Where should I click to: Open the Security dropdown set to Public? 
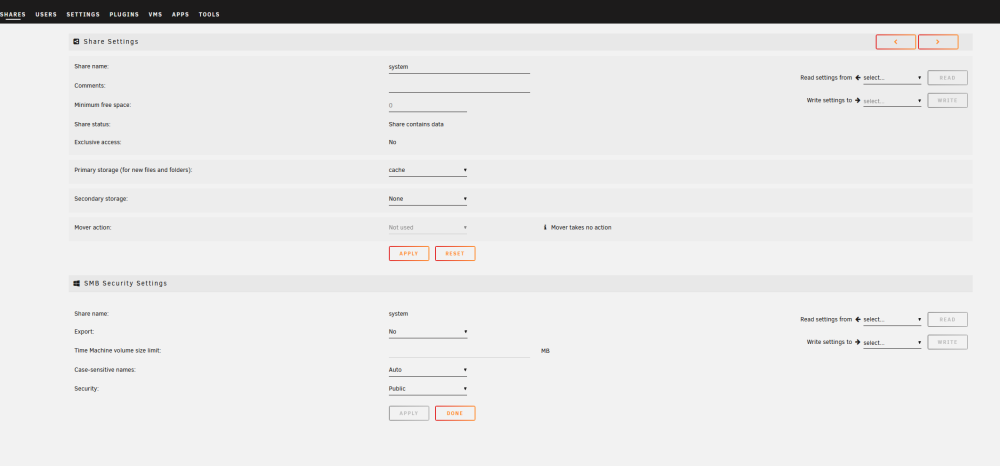click(x=427, y=389)
